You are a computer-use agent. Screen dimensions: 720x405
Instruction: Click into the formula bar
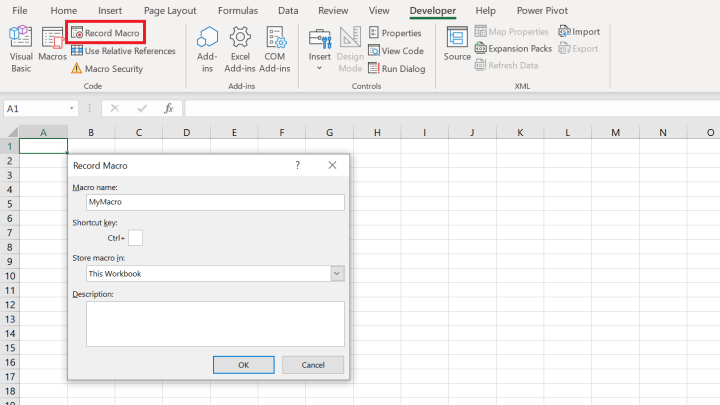pos(452,108)
